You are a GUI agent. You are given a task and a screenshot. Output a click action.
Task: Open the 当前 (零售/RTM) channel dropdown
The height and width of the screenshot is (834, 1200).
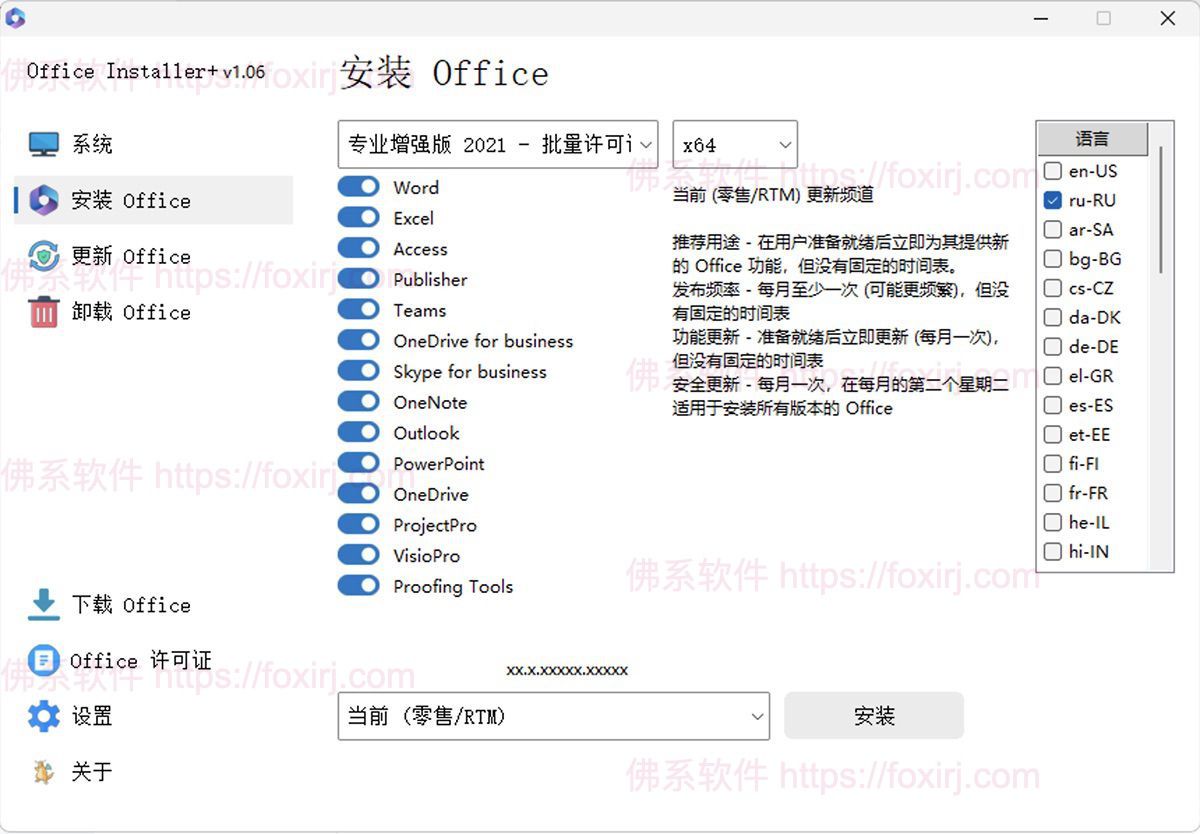(x=554, y=716)
